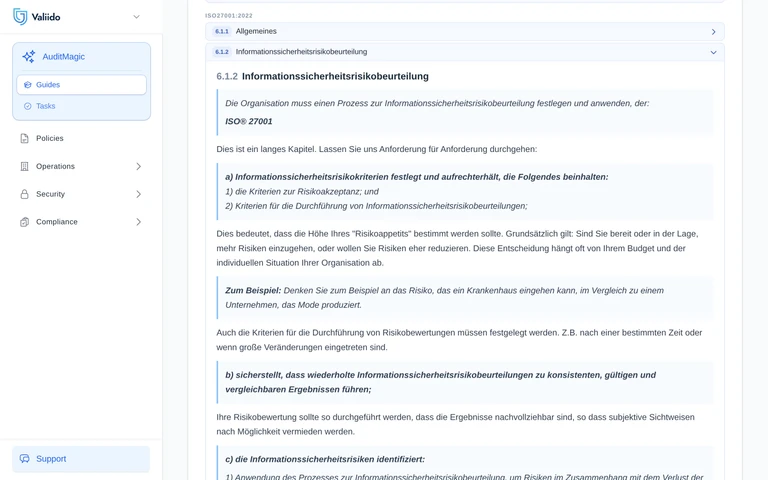The height and width of the screenshot is (480, 768).
Task: Click requirement c) die Informationssicherheitsrisiken identifiziert
Action: (325, 459)
